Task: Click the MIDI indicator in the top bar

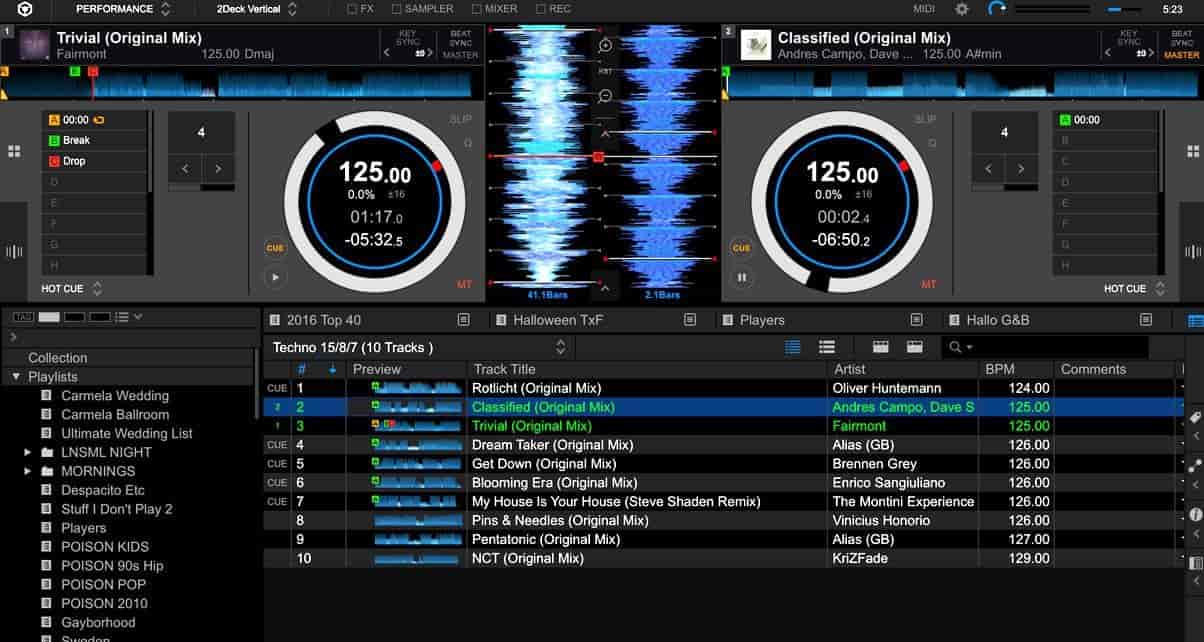Action: click(x=922, y=9)
